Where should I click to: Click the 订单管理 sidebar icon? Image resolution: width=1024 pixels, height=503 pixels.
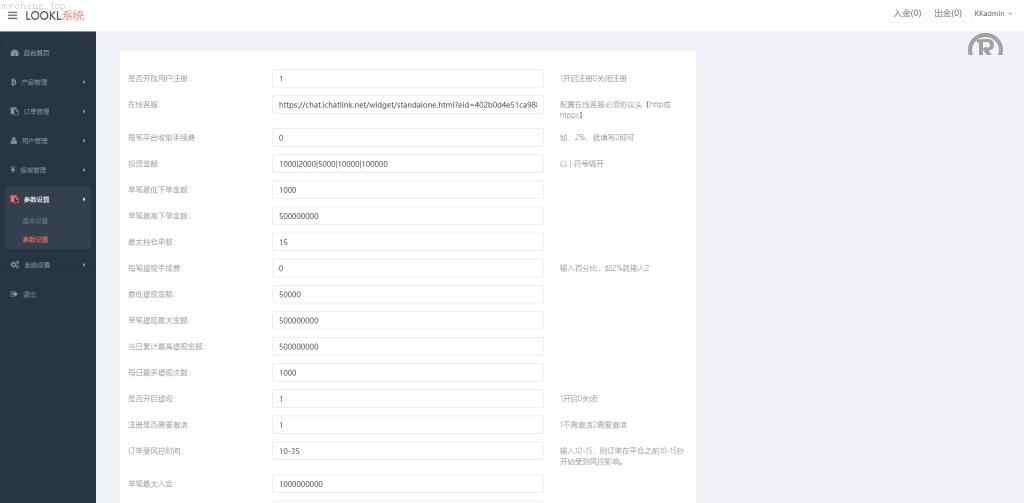click(x=14, y=111)
